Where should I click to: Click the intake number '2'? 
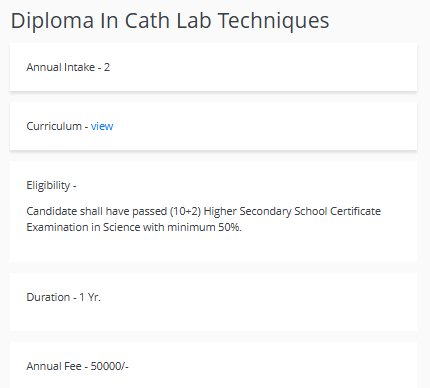pos(107,67)
